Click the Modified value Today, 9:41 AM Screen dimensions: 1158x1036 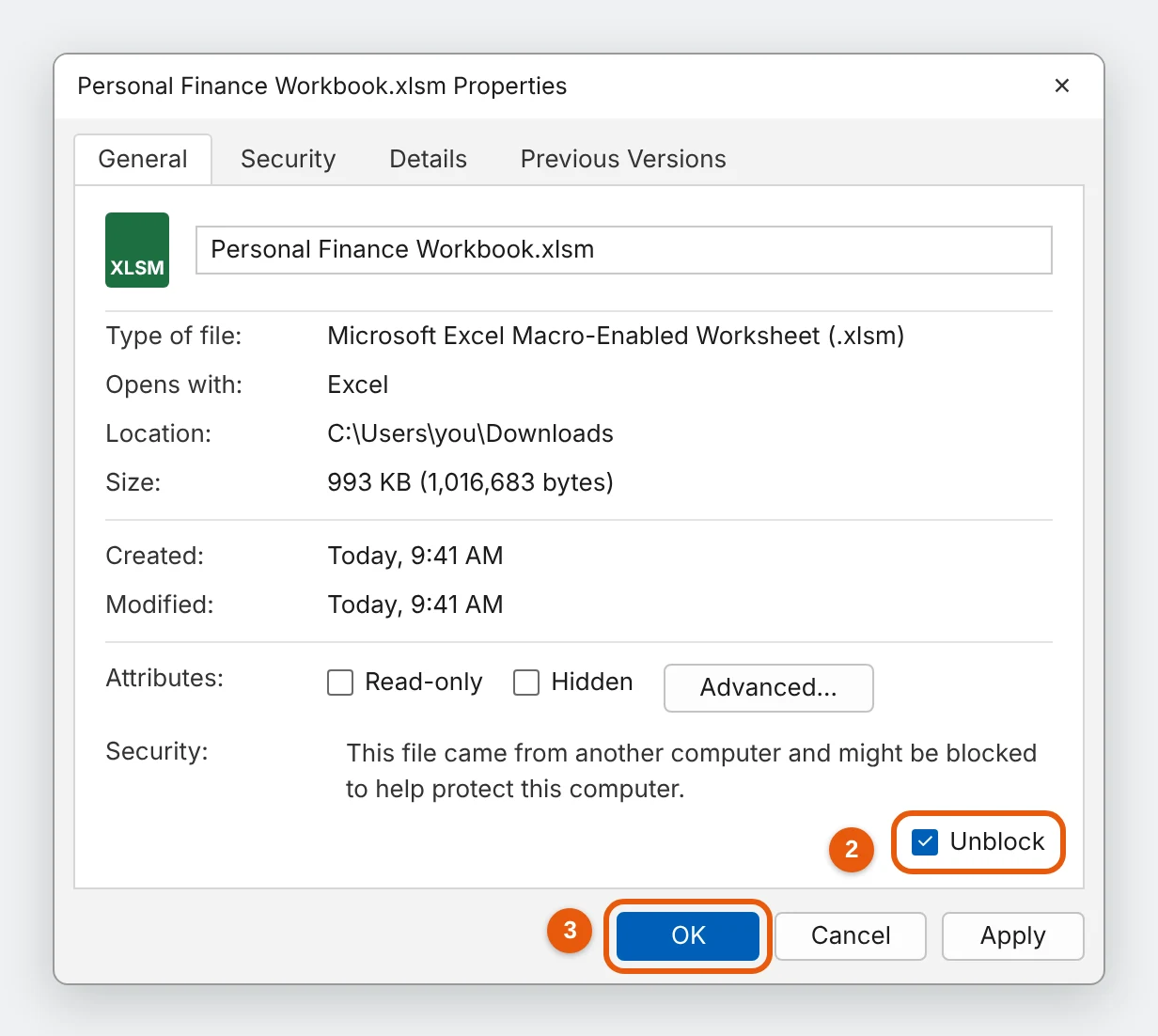(x=415, y=604)
